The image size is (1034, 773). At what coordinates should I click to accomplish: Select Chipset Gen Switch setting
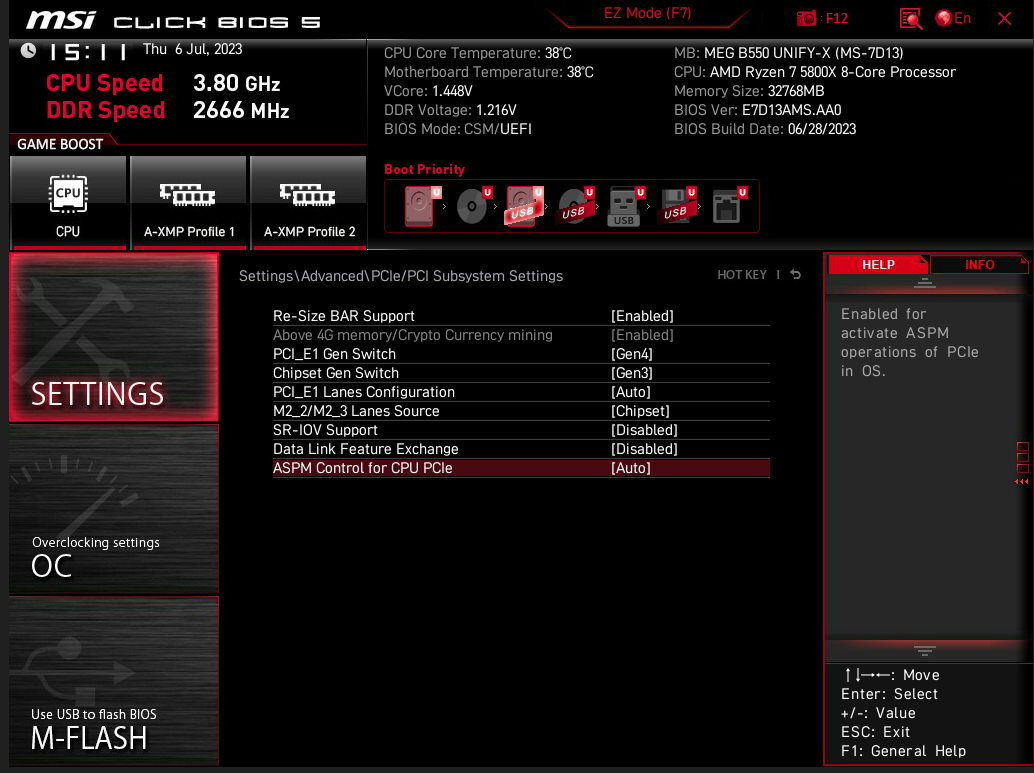coord(336,373)
